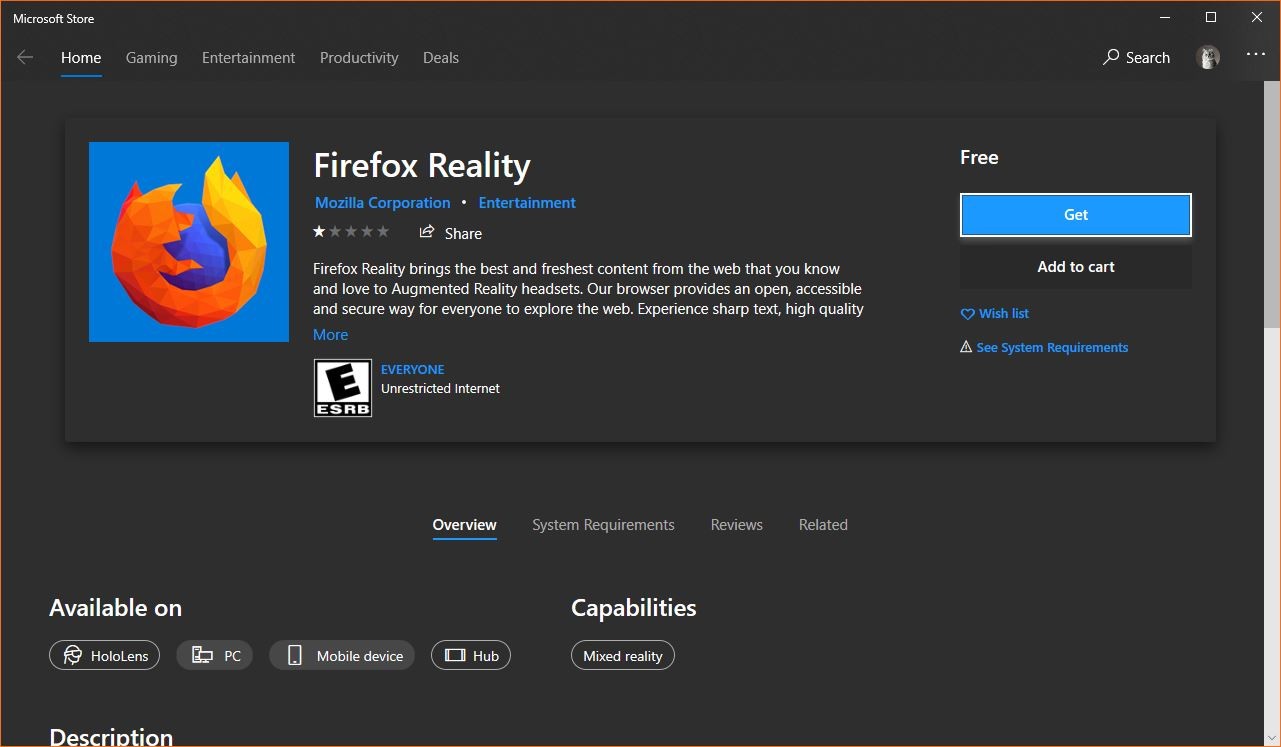
Task: Minimize the Microsoft Store window
Action: pyautogui.click(x=1165, y=18)
